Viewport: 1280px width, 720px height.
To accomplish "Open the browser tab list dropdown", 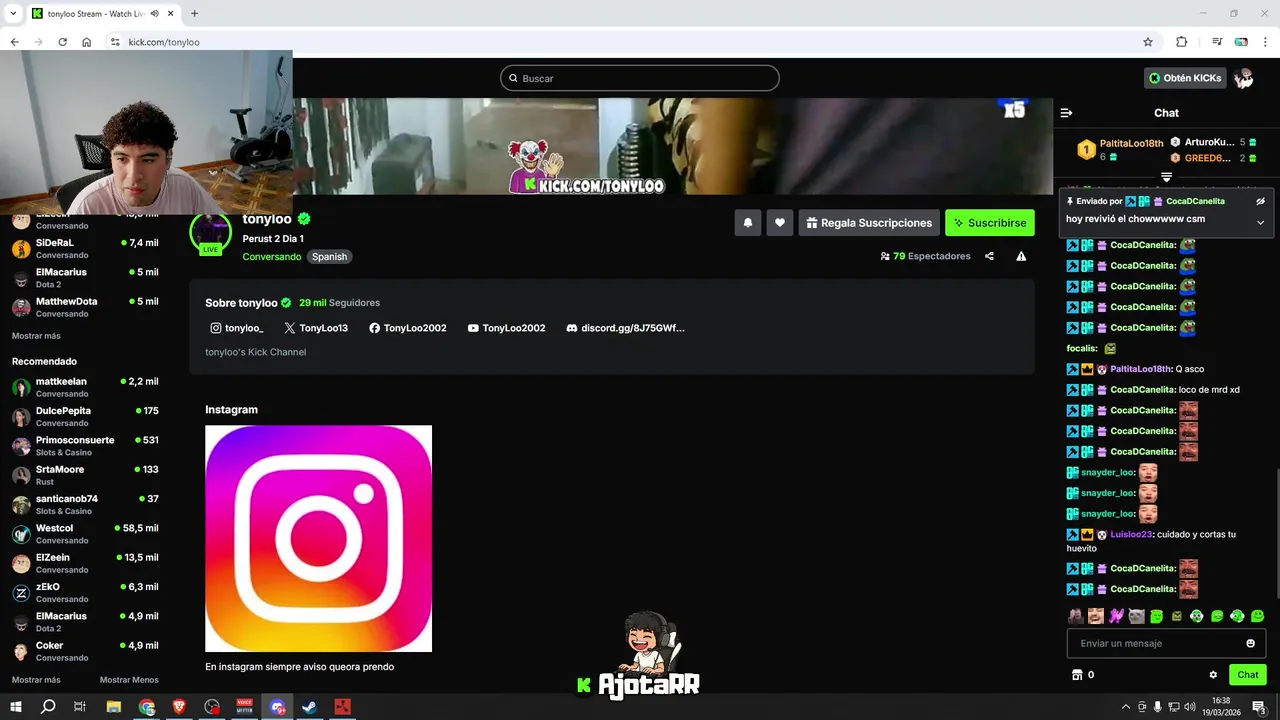I will pyautogui.click(x=13, y=14).
